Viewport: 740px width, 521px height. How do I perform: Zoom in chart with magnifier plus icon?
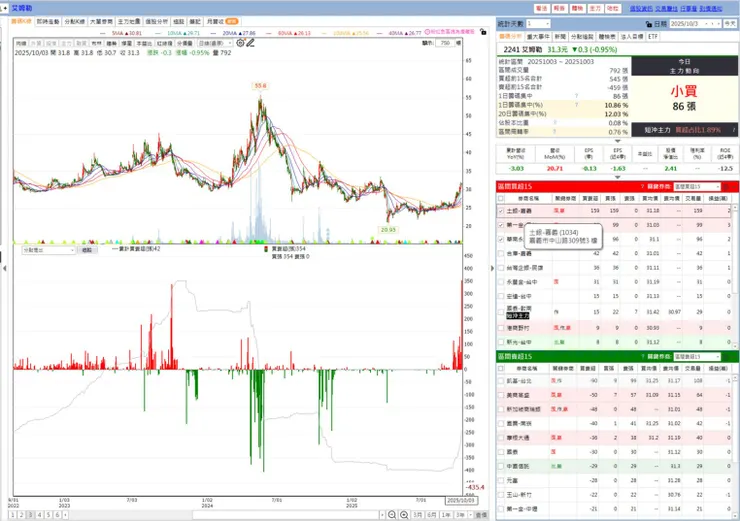404,515
